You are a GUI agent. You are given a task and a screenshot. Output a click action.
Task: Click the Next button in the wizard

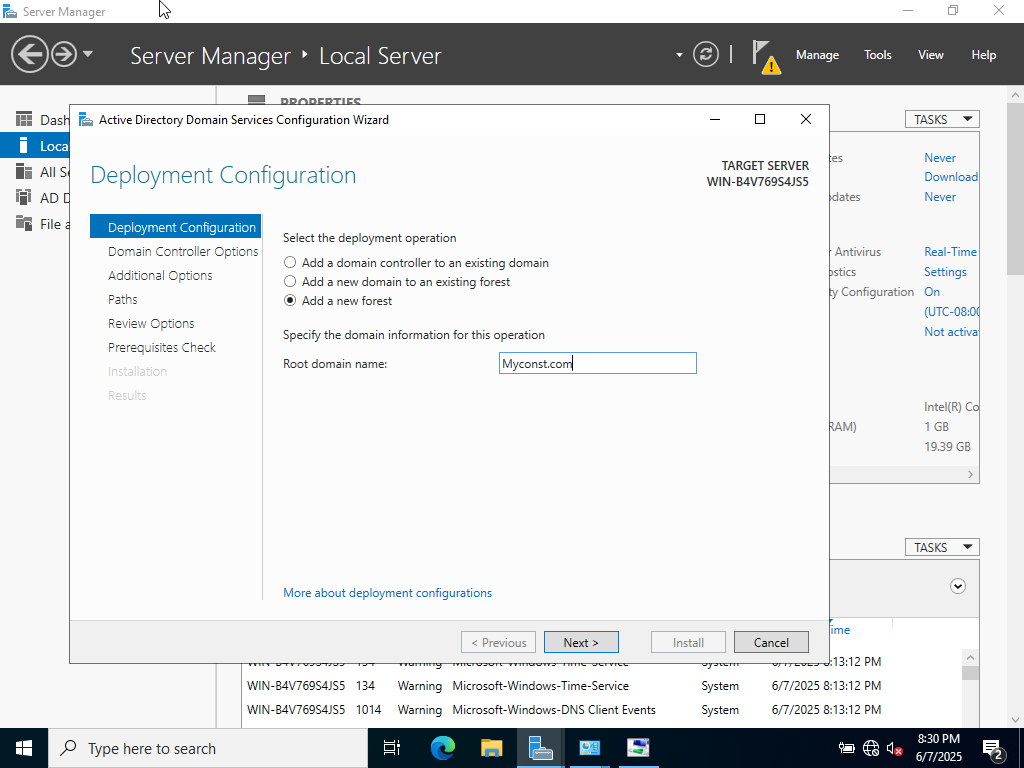[581, 641]
